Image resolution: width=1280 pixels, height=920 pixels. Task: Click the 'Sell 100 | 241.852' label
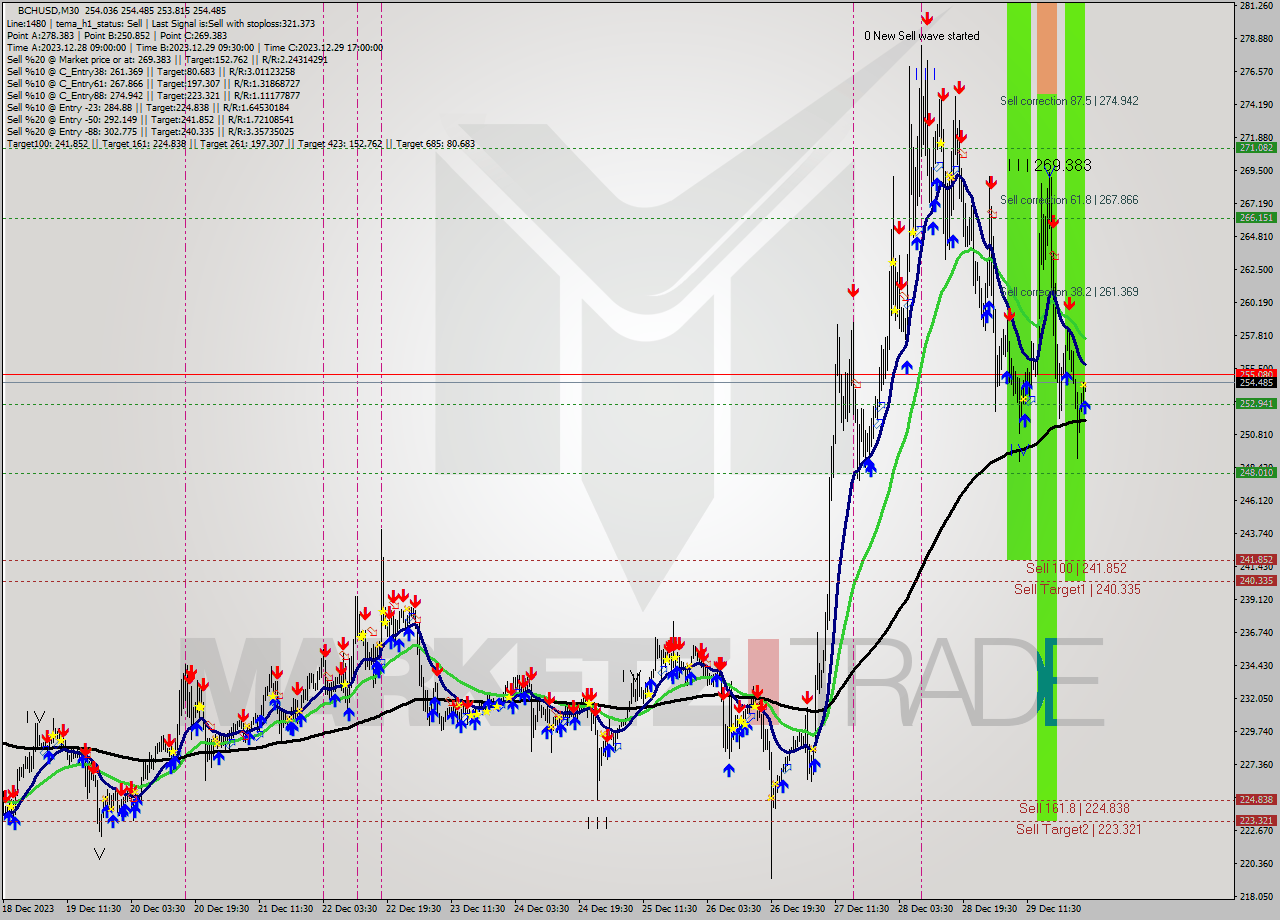click(x=1076, y=568)
